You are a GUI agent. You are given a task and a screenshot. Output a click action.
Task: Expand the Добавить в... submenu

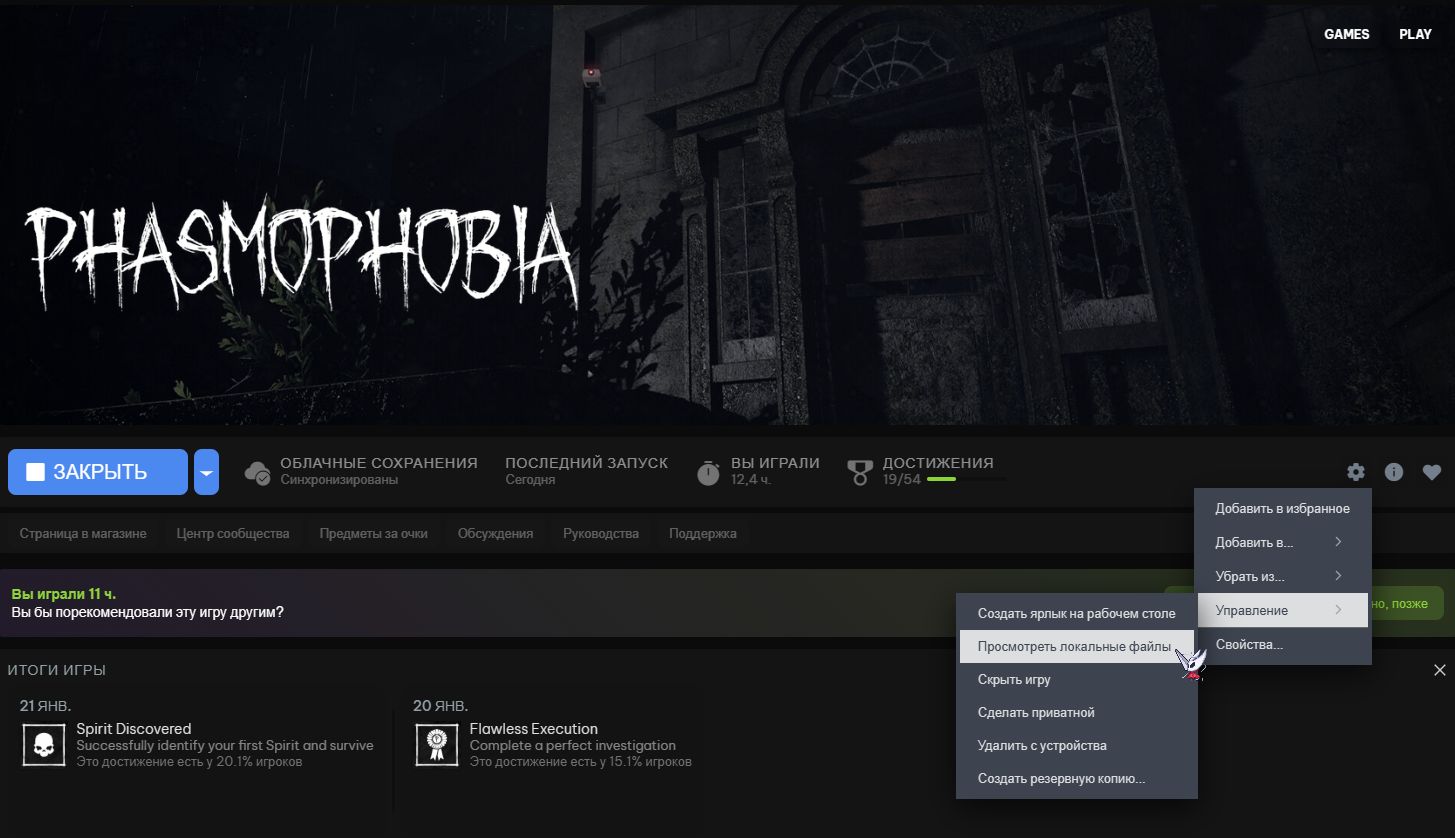coord(1282,542)
